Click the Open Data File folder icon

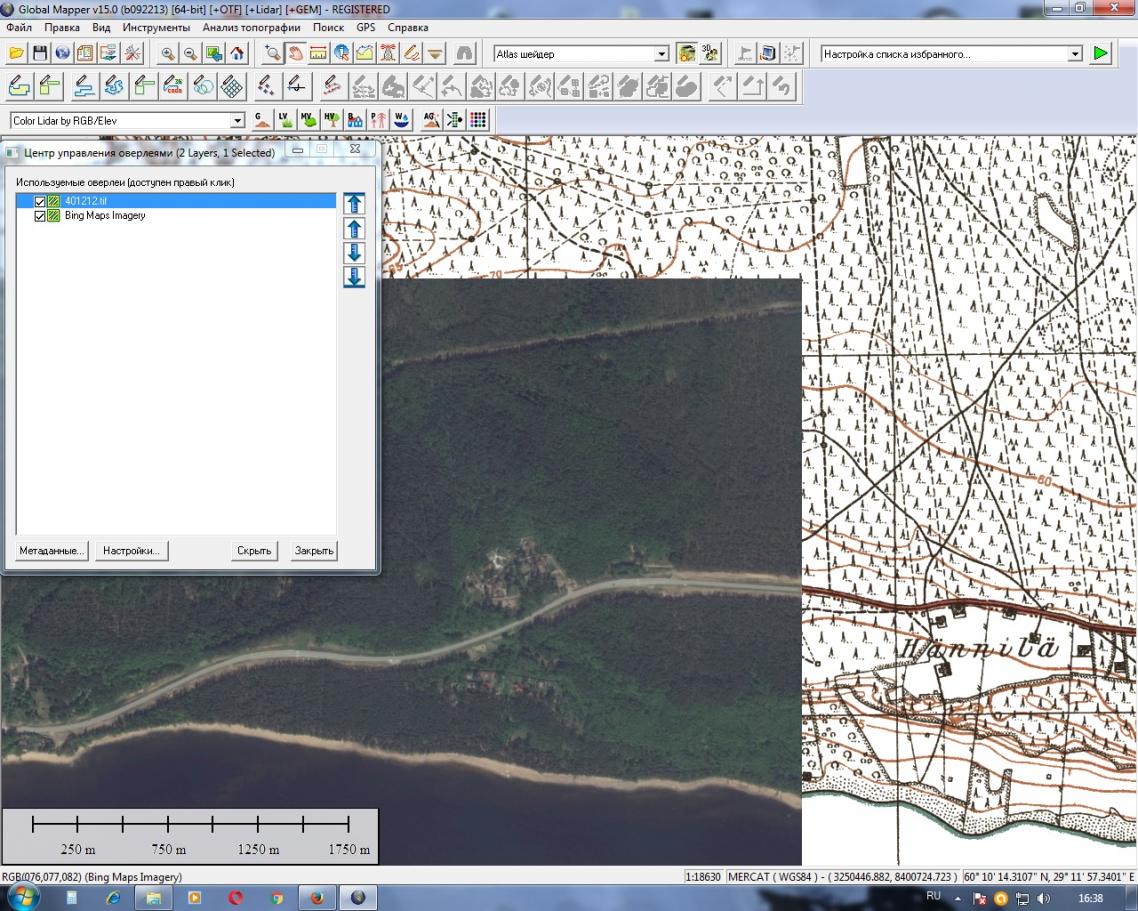click(17, 54)
